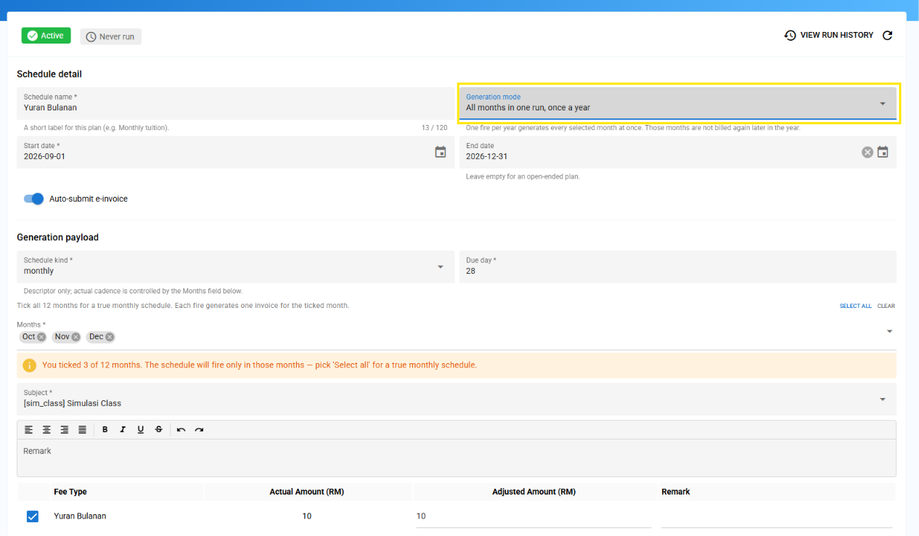Open View Run History
This screenshot has height=536, width=919.
(x=829, y=35)
